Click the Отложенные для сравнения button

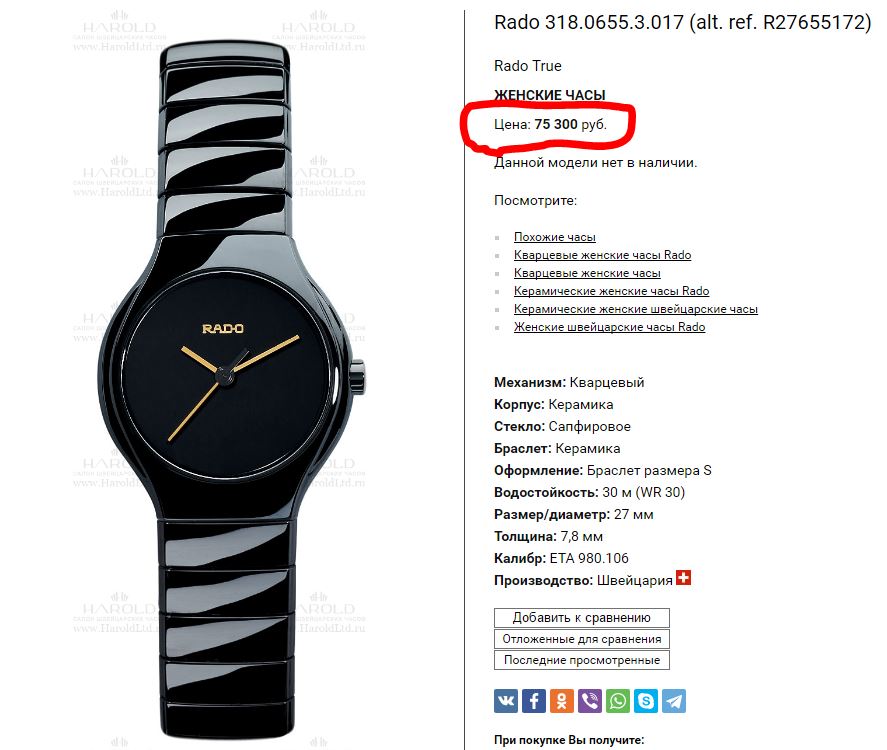[582, 639]
